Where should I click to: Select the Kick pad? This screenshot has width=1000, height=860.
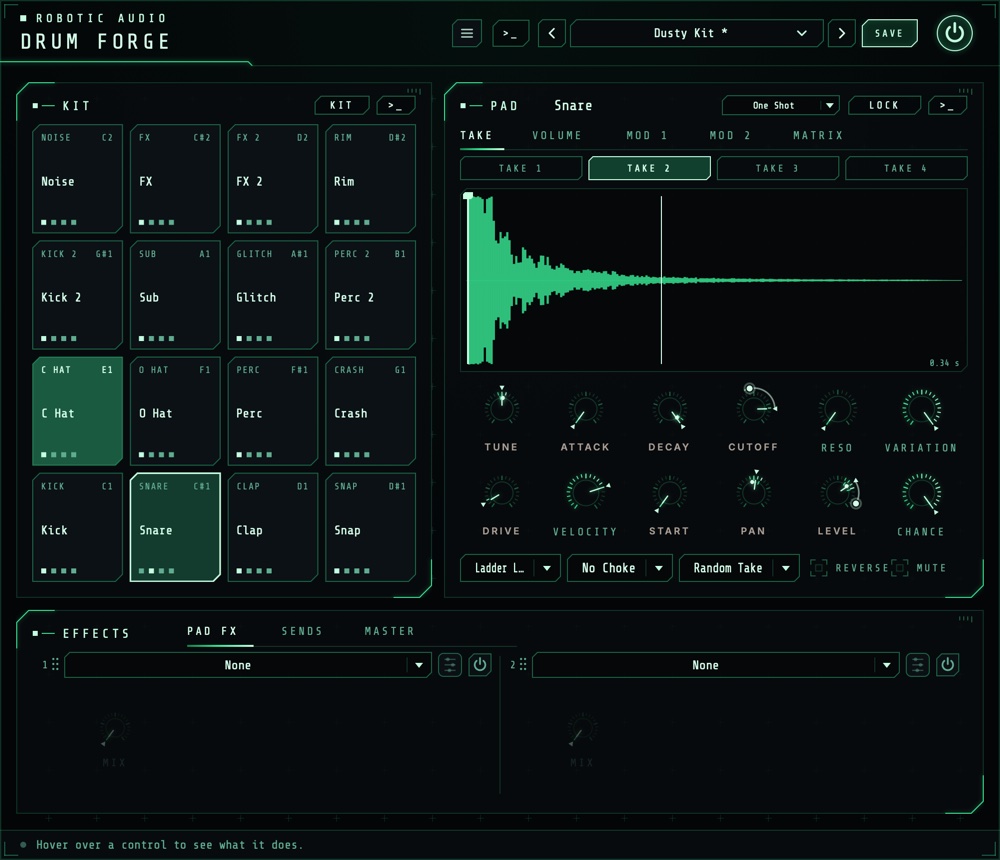[77, 528]
